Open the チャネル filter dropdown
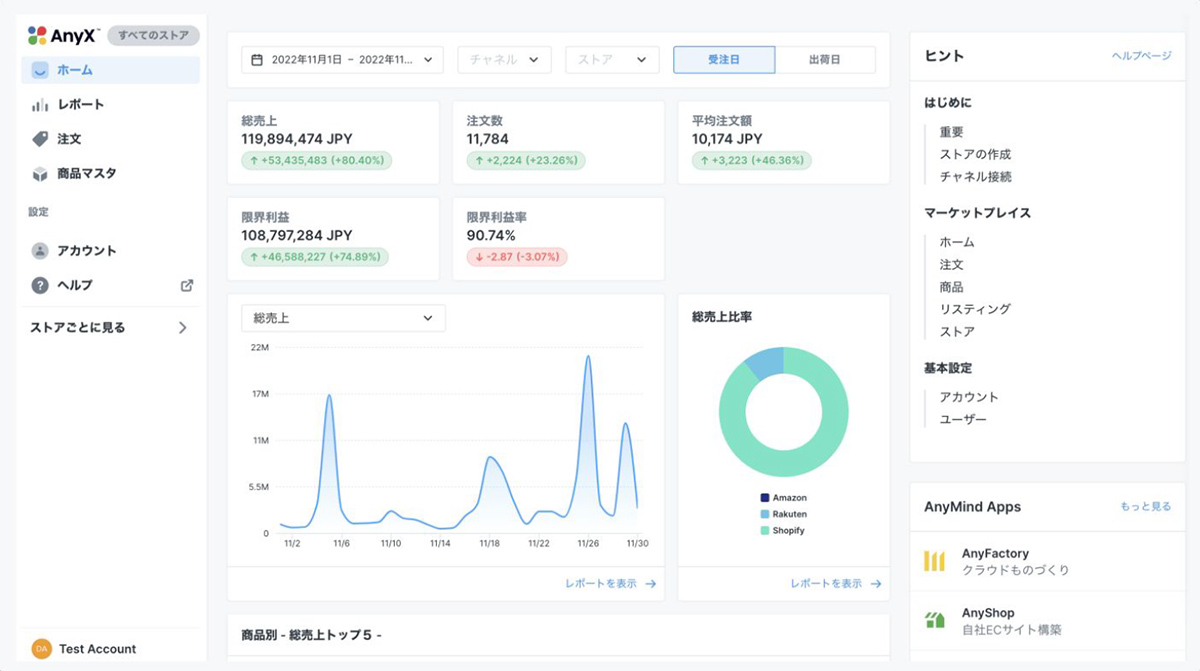This screenshot has height=671, width=1200. tap(504, 60)
